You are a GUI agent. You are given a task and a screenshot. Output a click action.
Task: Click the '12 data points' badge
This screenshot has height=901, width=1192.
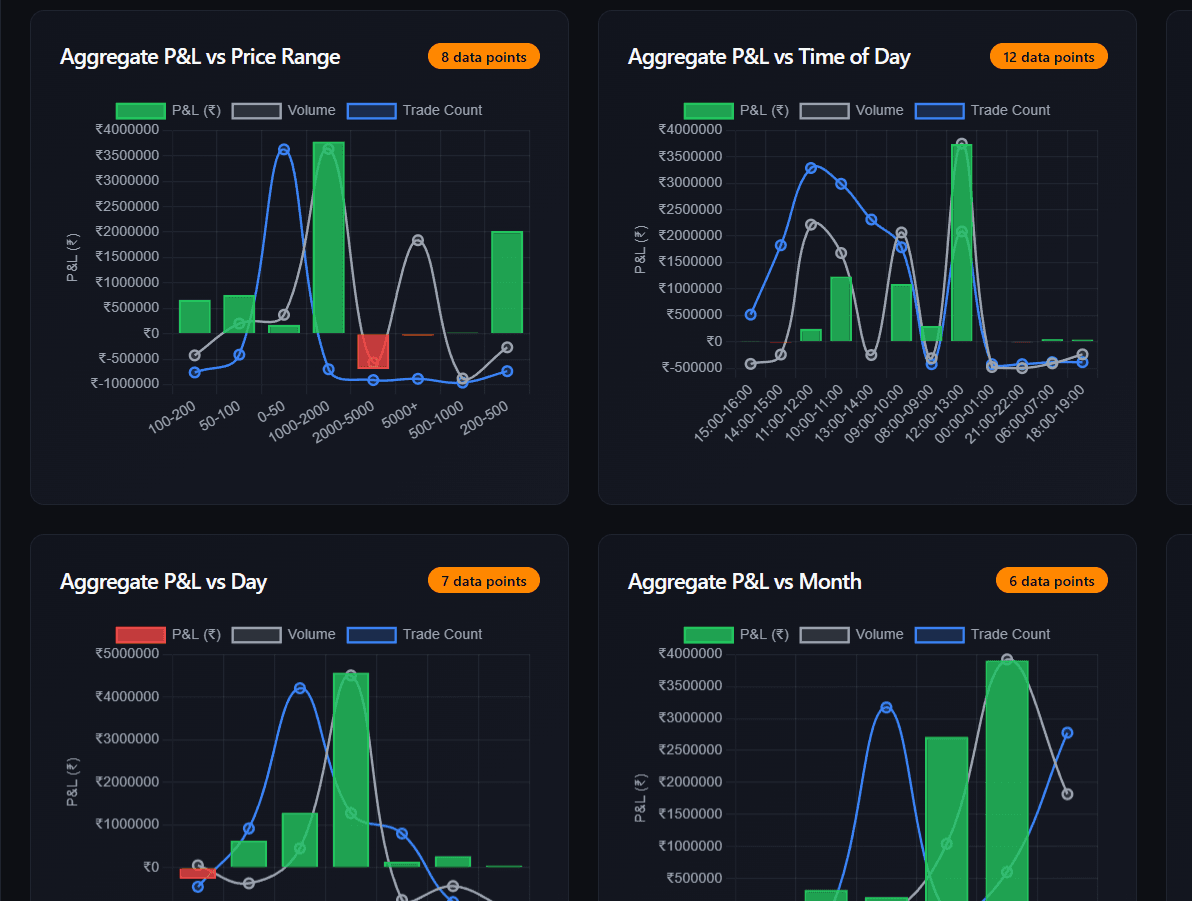pos(1048,56)
